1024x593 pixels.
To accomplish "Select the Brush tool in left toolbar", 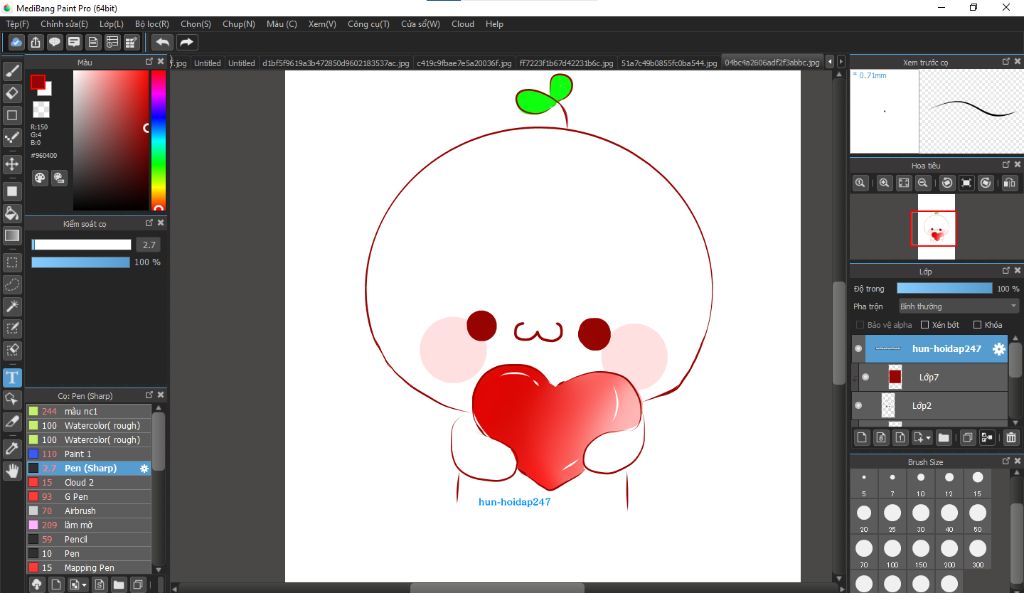I will (12, 71).
